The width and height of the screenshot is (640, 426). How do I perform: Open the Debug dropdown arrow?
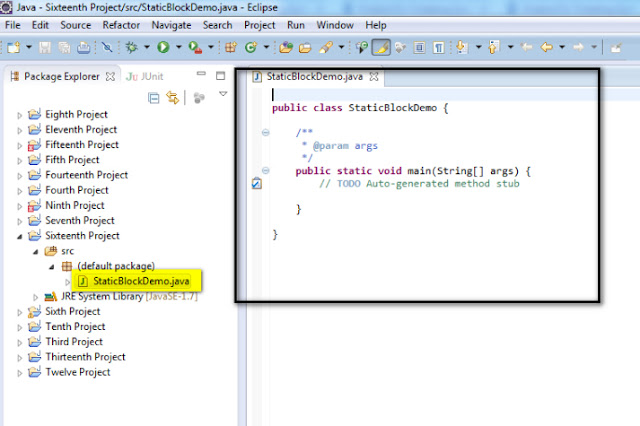click(x=147, y=47)
